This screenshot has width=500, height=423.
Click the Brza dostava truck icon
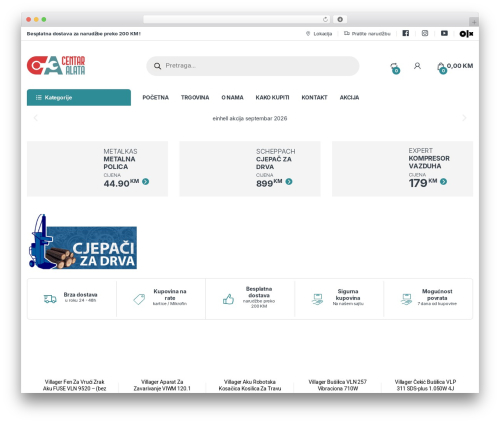pos(50,299)
